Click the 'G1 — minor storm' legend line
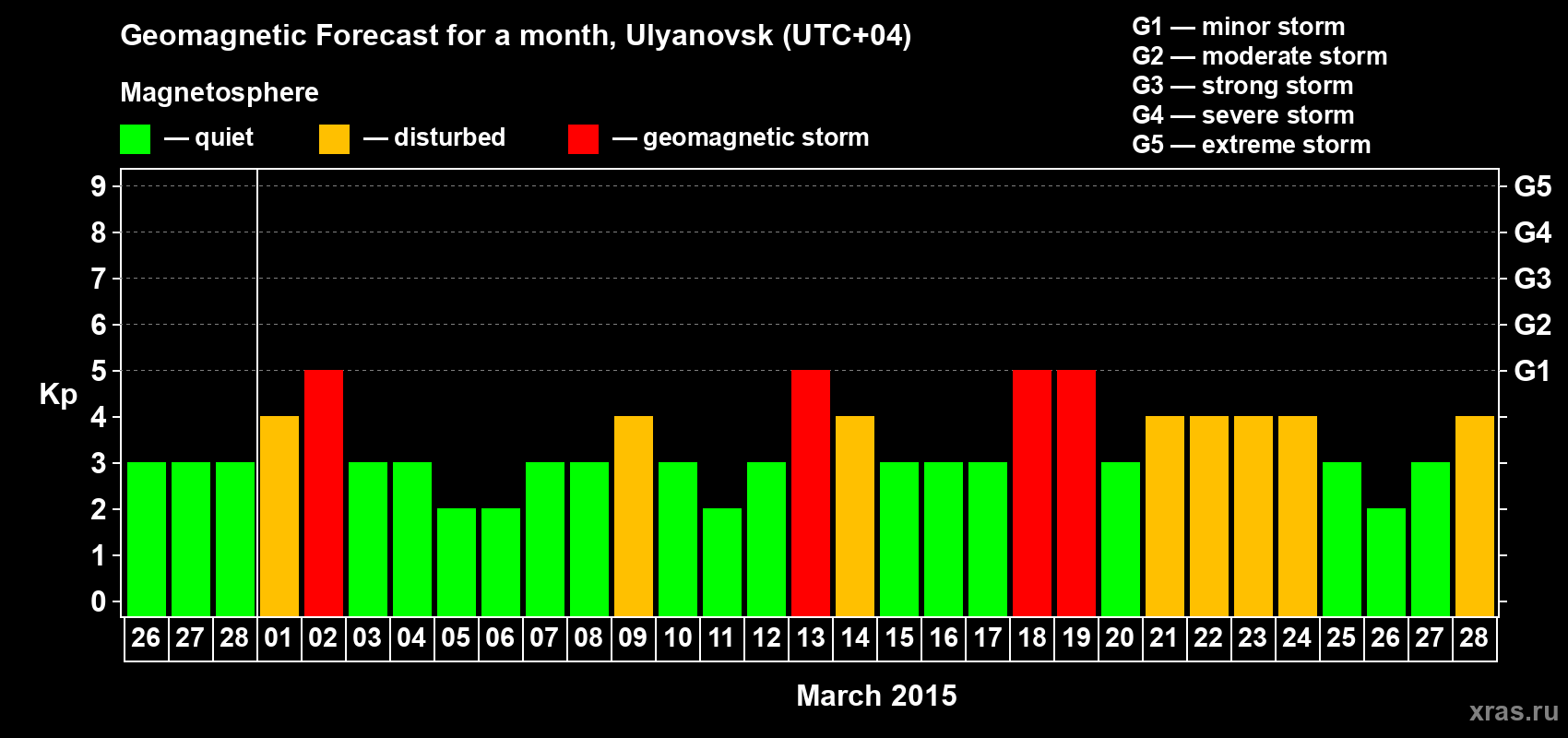Image resolution: width=1568 pixels, height=738 pixels. point(1239,27)
